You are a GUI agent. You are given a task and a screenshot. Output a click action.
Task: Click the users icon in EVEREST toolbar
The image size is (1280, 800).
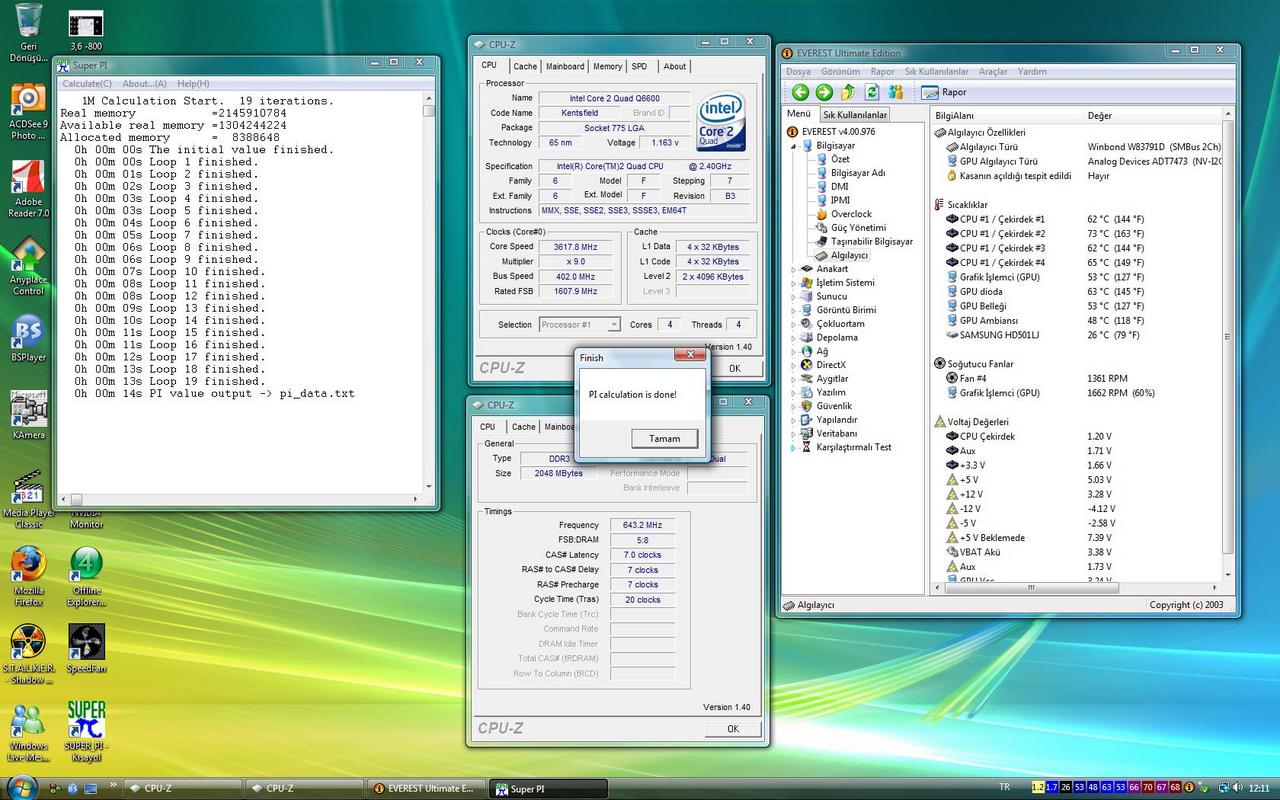896,92
